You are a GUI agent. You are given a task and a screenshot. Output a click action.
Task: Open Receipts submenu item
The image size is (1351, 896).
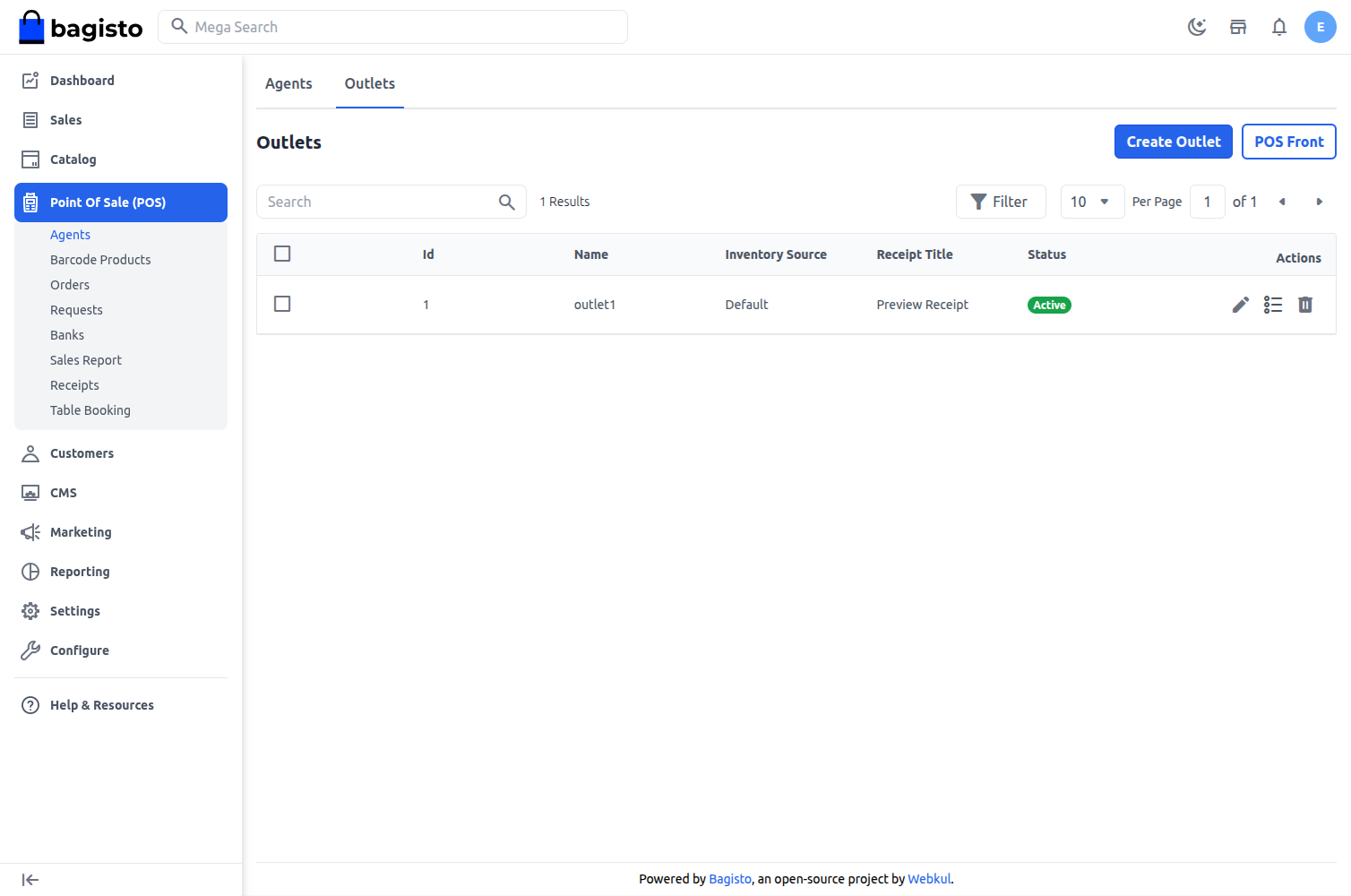[x=74, y=385]
